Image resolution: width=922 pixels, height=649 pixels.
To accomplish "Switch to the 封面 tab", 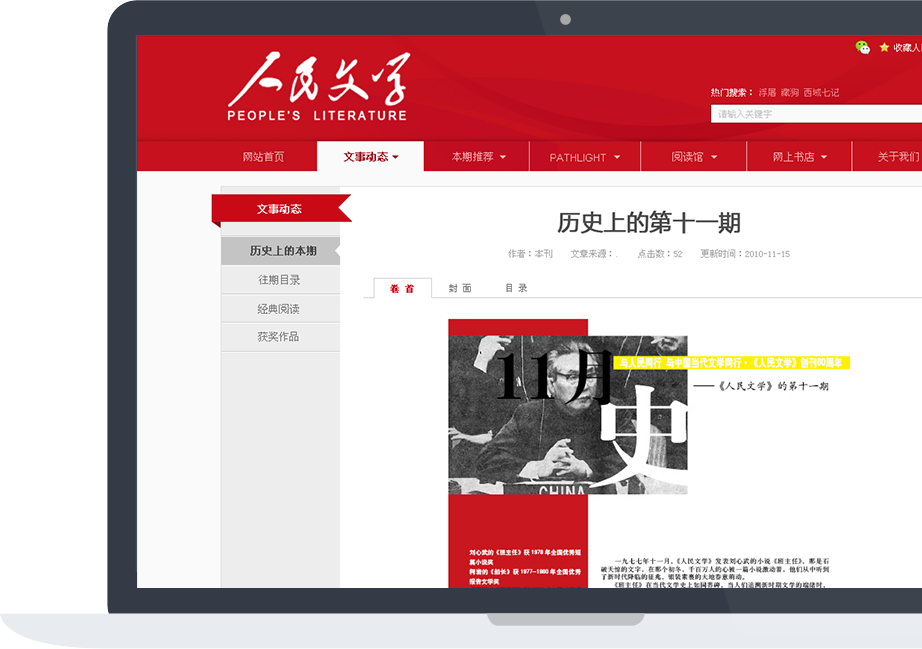I will pyautogui.click(x=460, y=287).
